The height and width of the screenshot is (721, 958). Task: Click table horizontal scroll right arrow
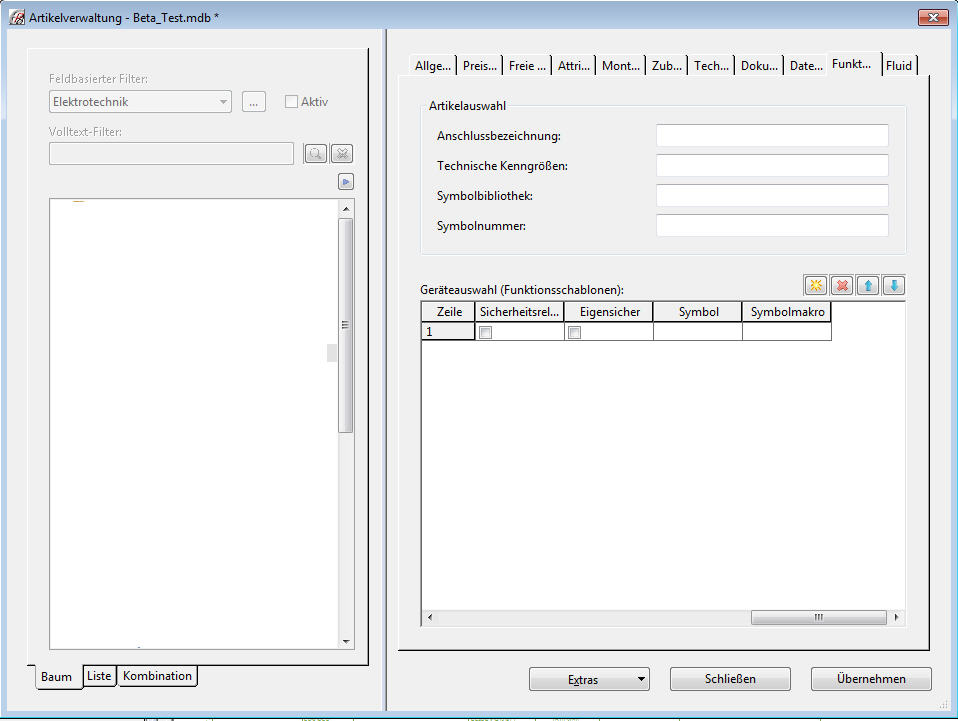click(x=896, y=617)
